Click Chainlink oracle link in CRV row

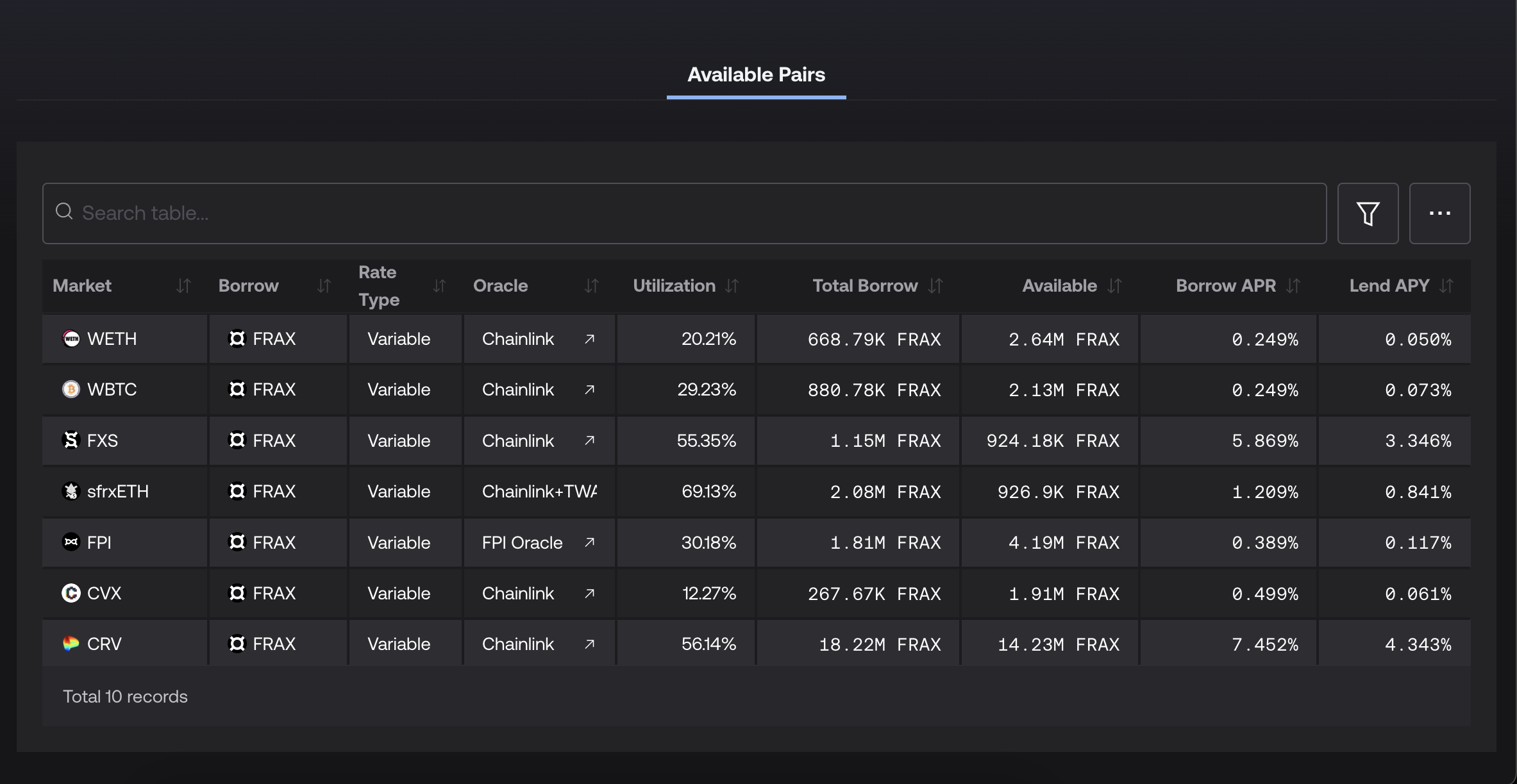tap(518, 644)
